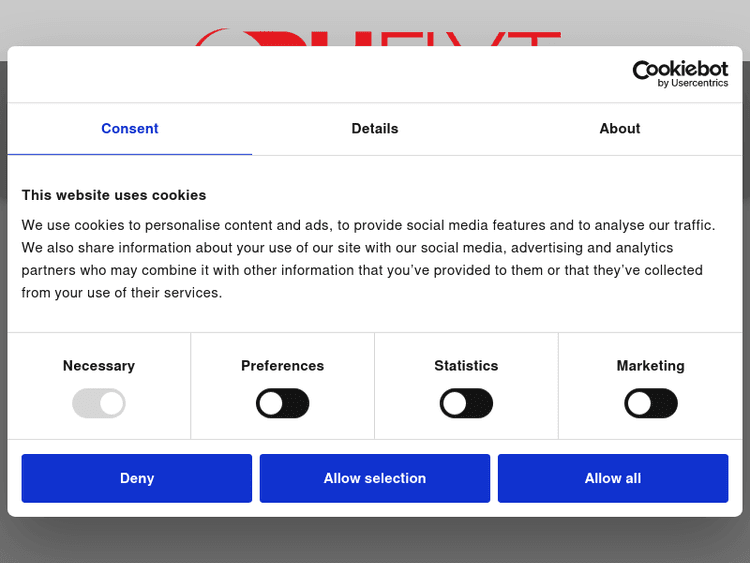Click the Preferences category label
Image resolution: width=750 pixels, height=563 pixels.
283,366
